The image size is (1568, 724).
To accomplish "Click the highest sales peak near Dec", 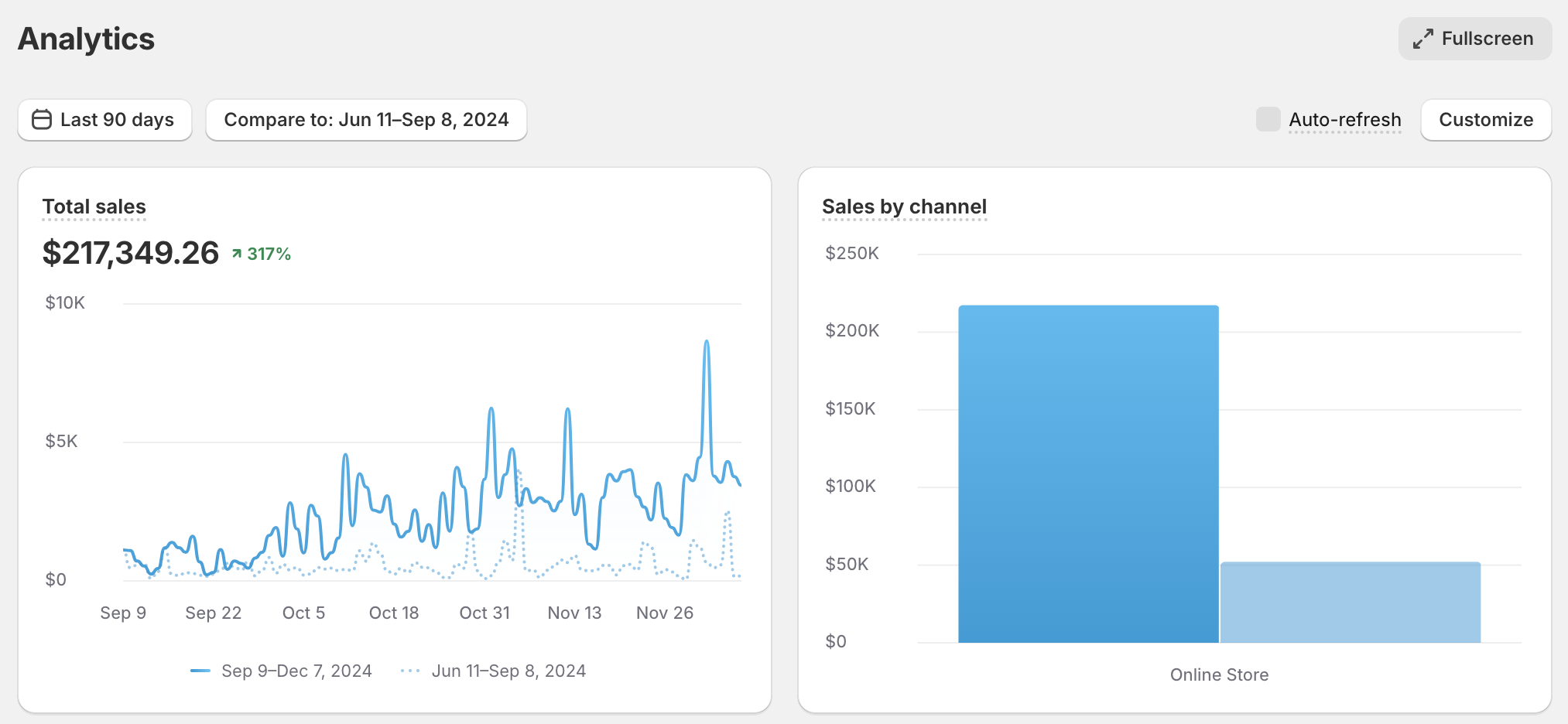I will pos(707,342).
